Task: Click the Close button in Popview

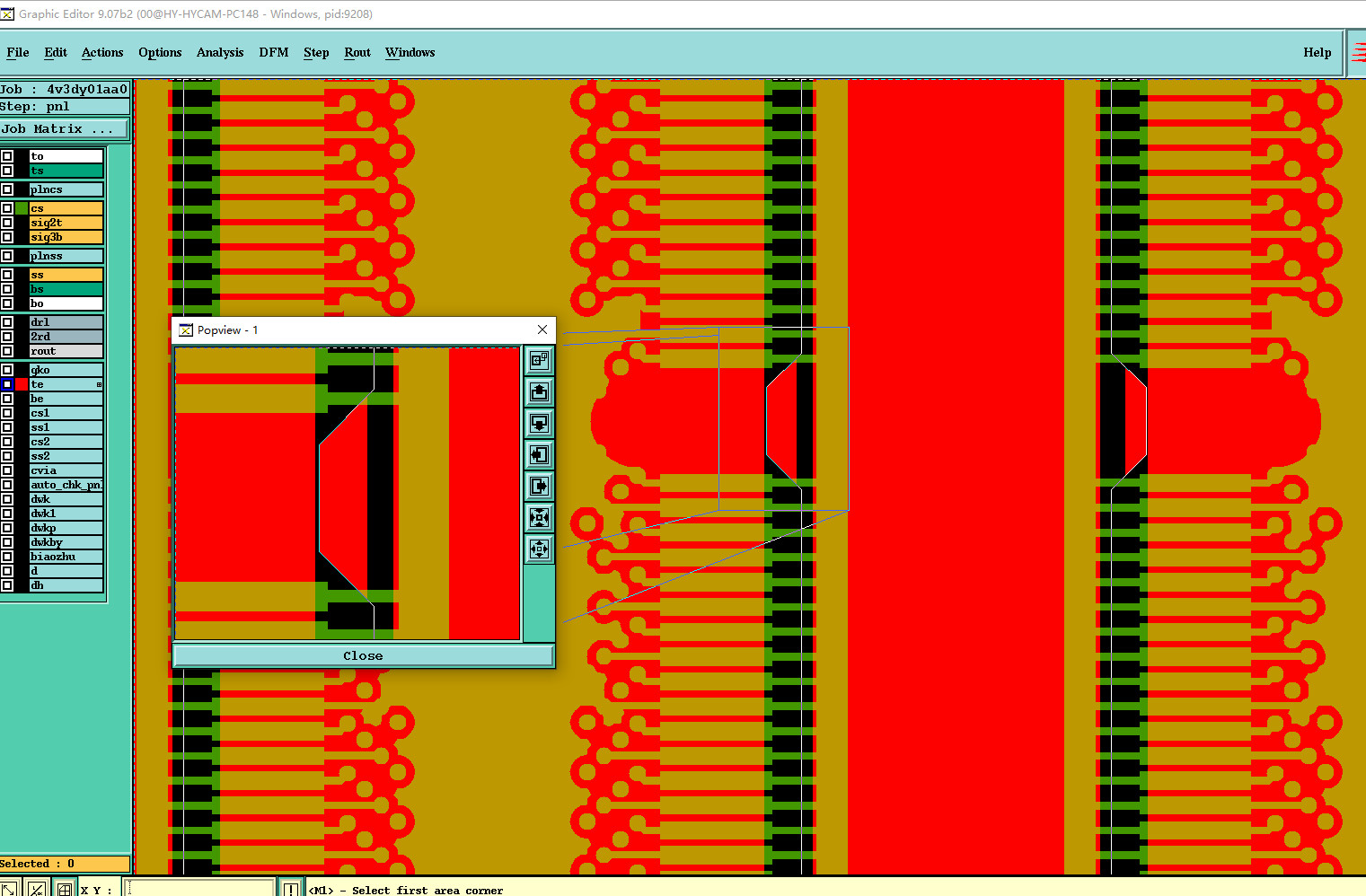Action: pos(363,656)
